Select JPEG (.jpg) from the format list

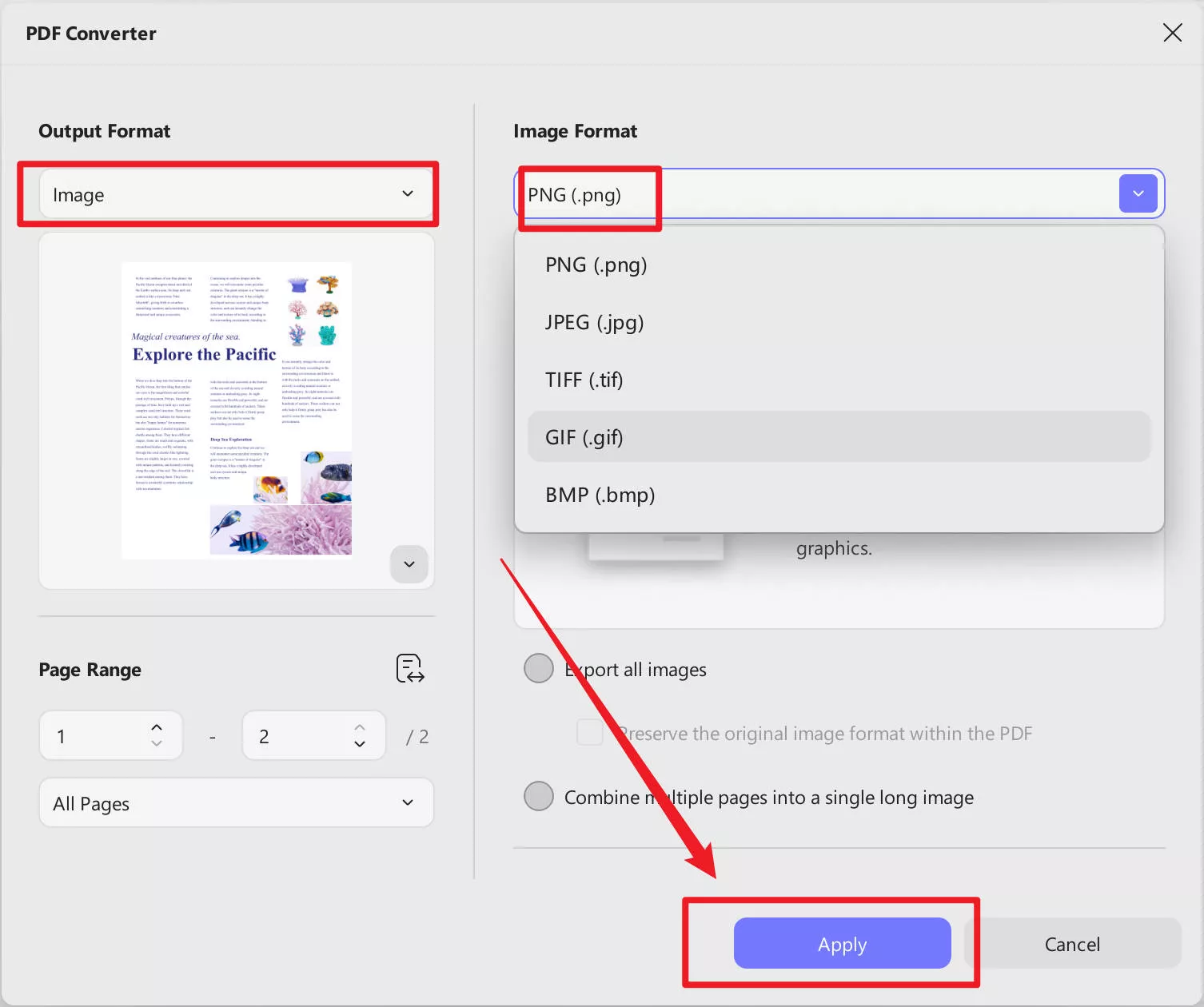click(594, 322)
